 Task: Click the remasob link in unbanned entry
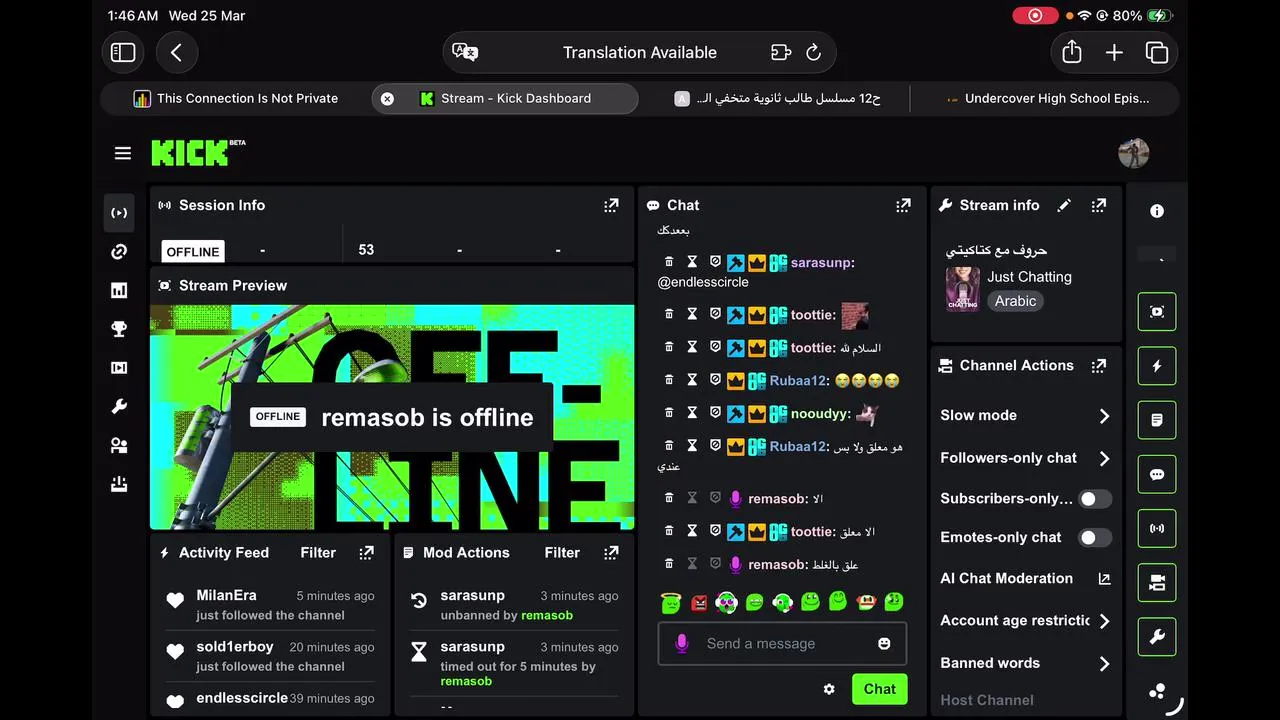(547, 616)
